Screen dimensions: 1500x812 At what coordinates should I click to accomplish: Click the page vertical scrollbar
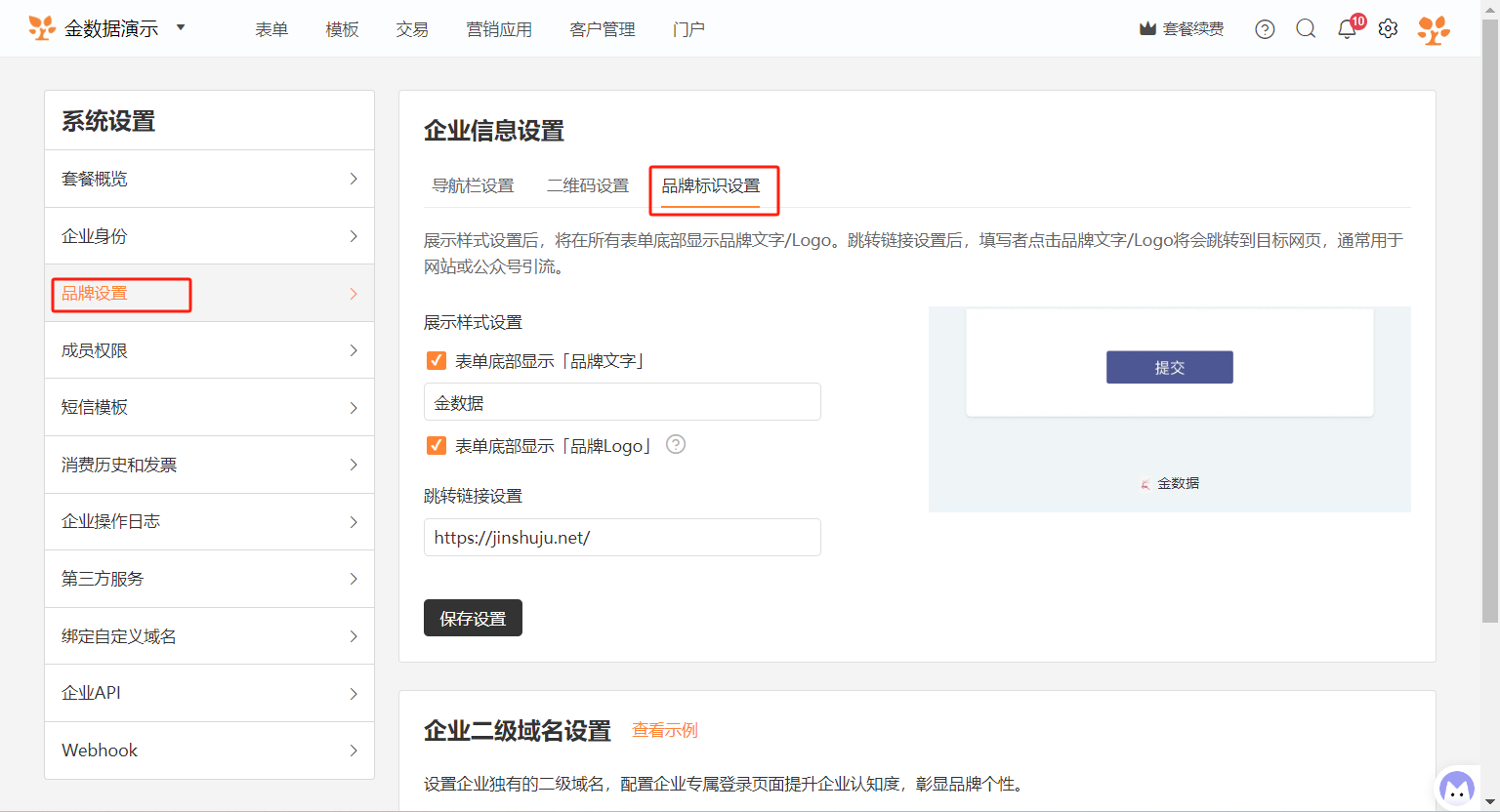[1490, 320]
